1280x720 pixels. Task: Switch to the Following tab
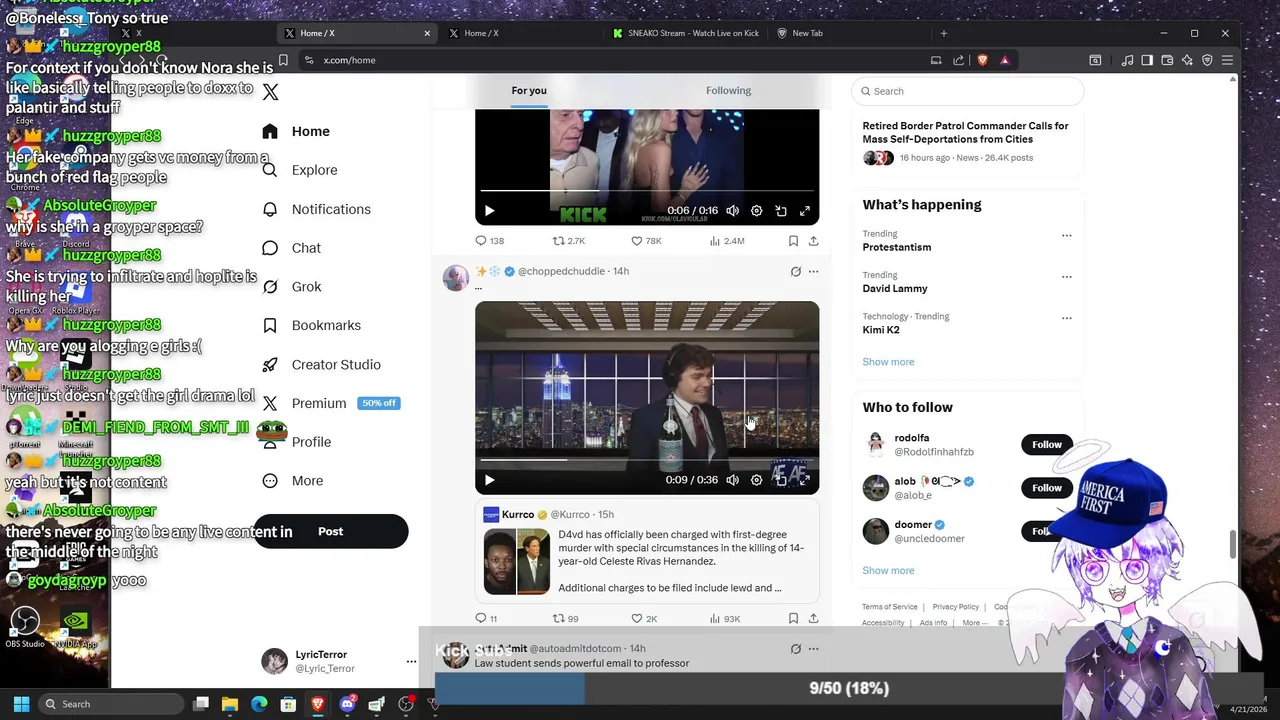(x=728, y=90)
